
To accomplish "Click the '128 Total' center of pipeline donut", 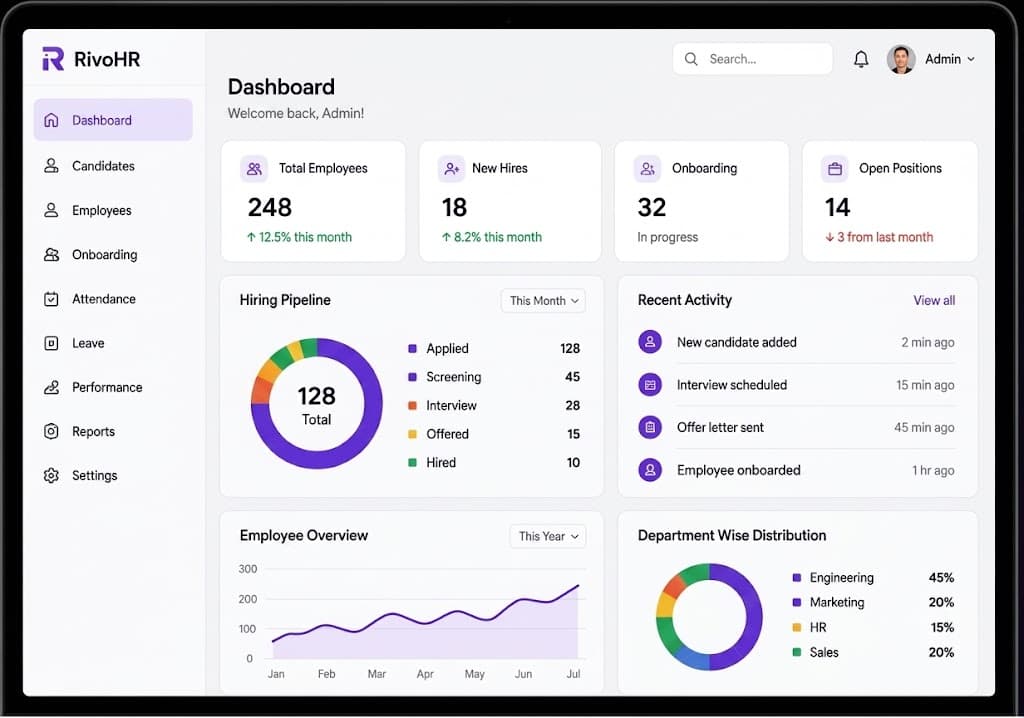I will click(x=317, y=405).
